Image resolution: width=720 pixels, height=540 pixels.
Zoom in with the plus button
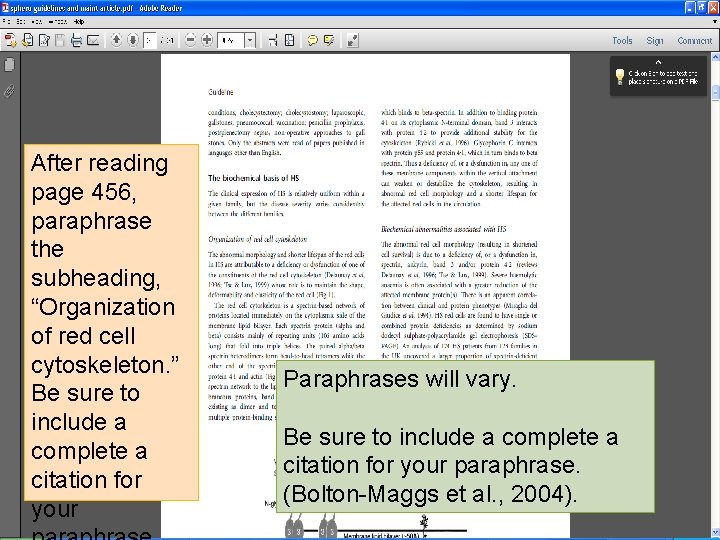click(x=207, y=40)
